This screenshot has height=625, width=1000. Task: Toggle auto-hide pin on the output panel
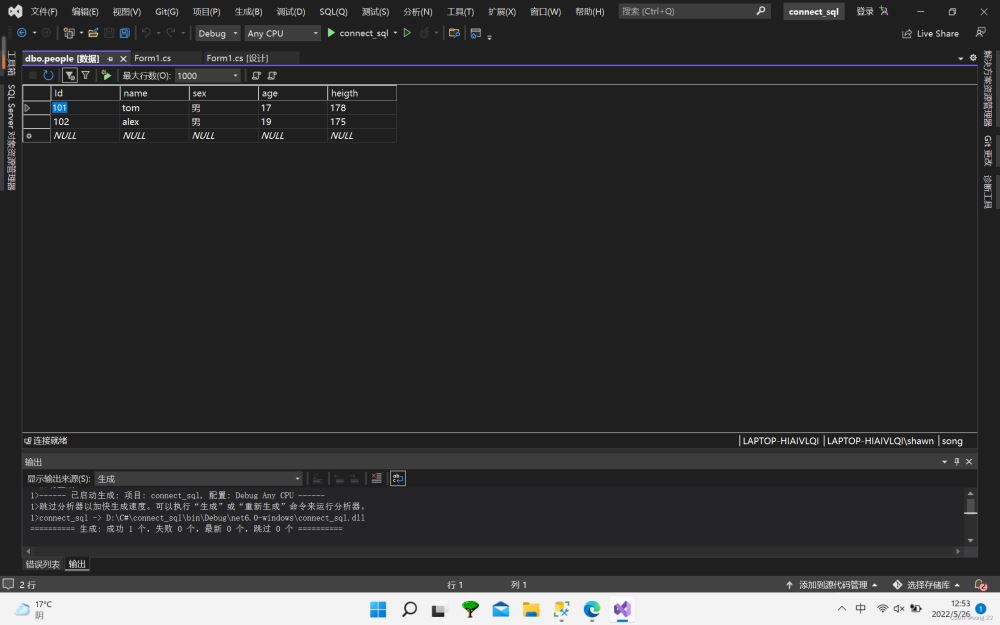click(956, 461)
